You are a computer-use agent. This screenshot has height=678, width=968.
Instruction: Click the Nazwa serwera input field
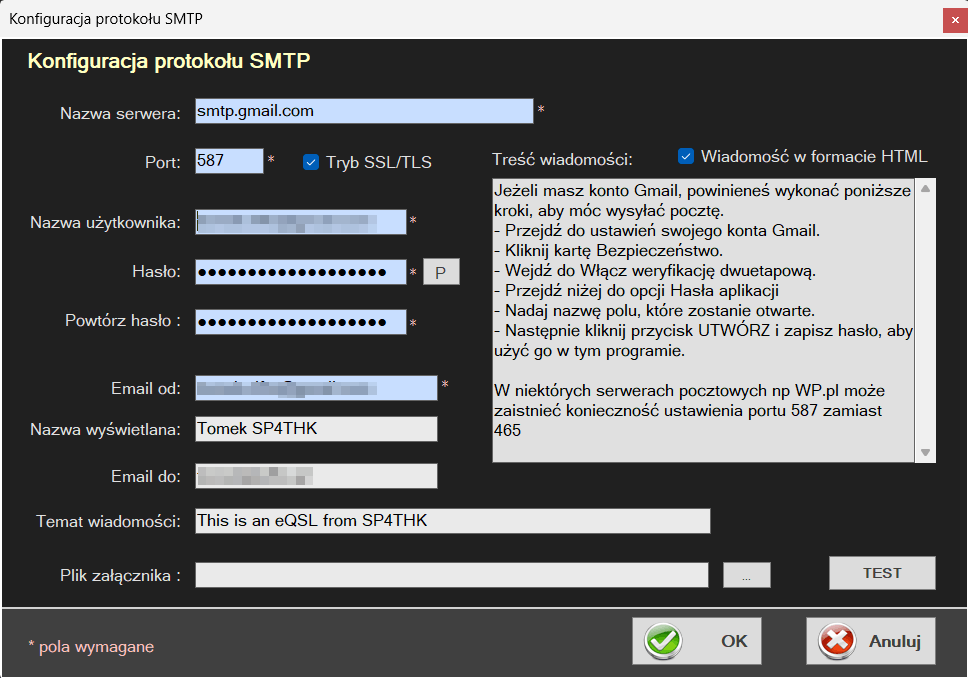(x=364, y=111)
